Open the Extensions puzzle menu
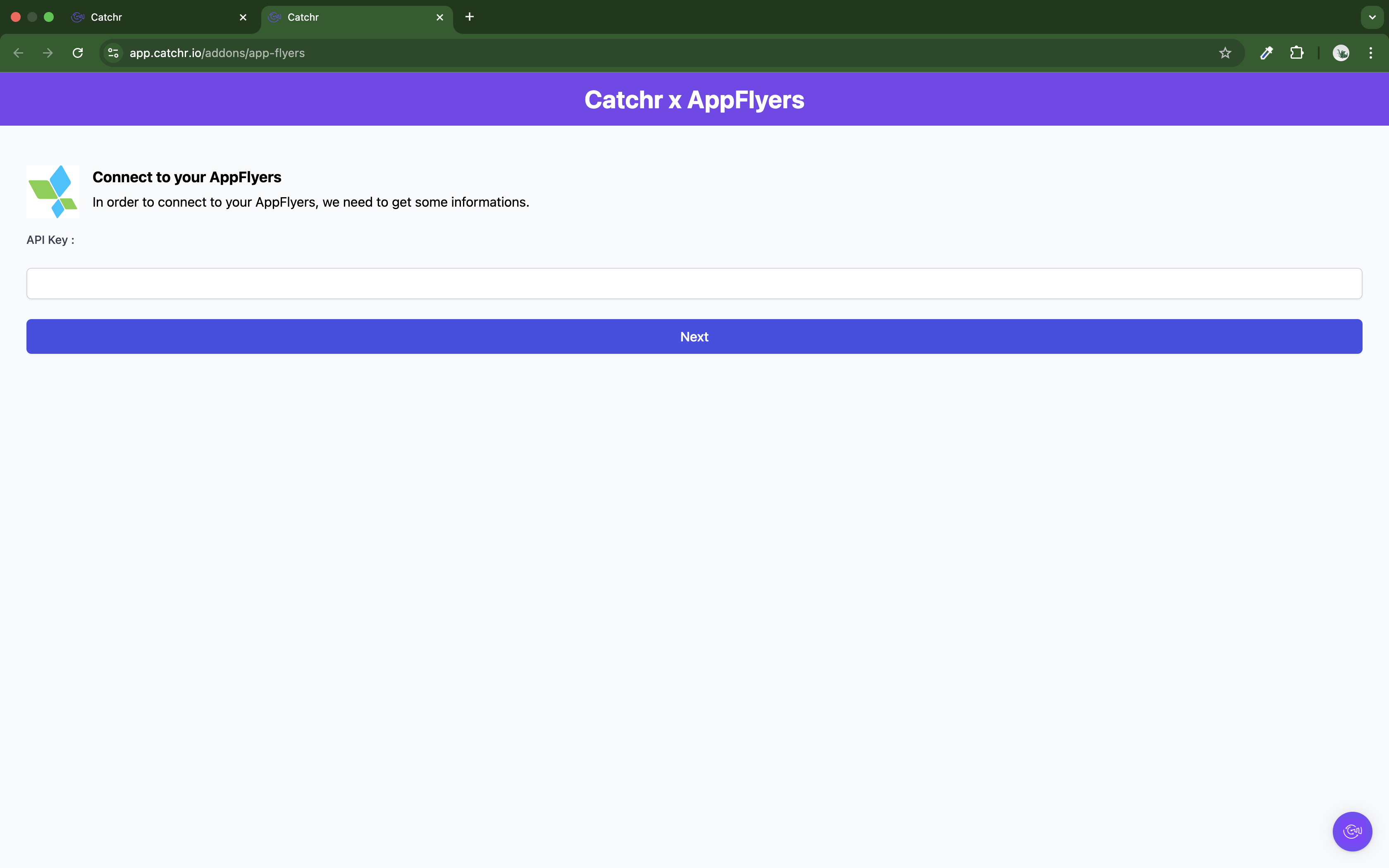 point(1296,53)
